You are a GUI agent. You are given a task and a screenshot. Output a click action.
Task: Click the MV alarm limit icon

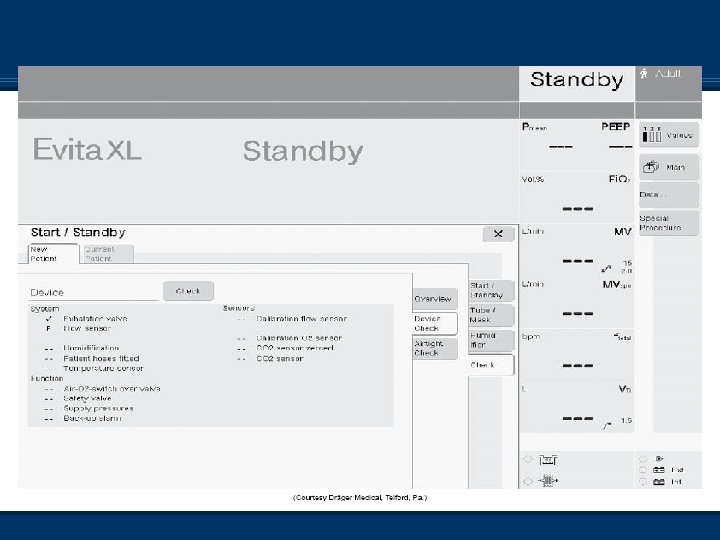tap(607, 269)
